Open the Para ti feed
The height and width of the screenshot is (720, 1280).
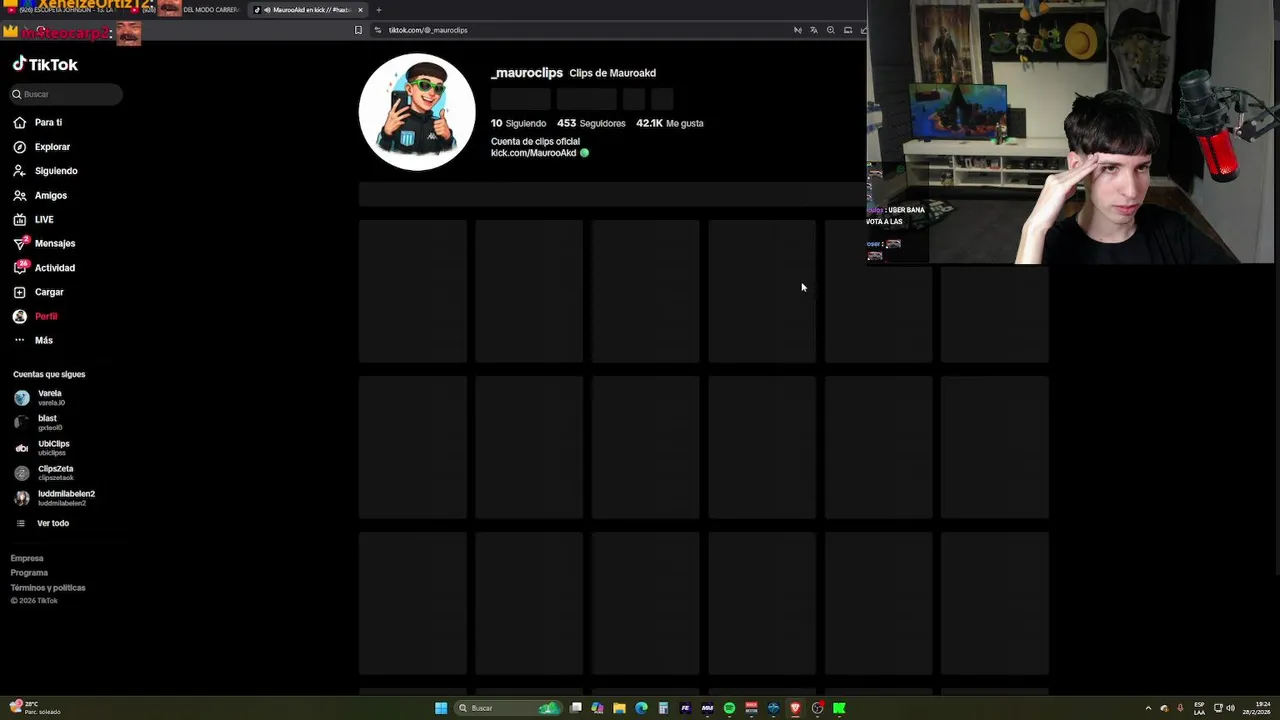coord(38,122)
